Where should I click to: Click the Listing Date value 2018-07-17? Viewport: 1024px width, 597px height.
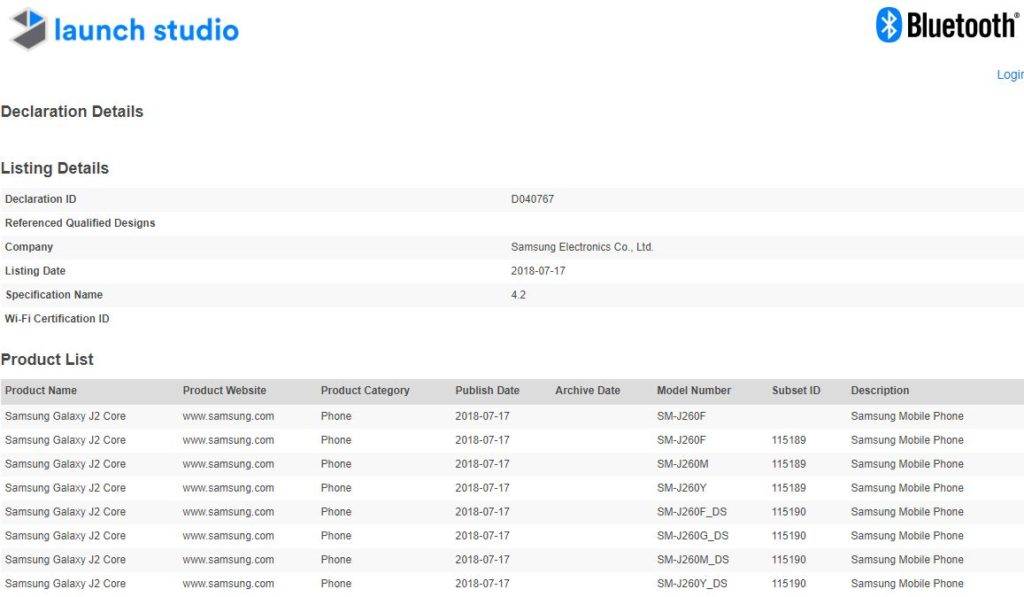[538, 271]
